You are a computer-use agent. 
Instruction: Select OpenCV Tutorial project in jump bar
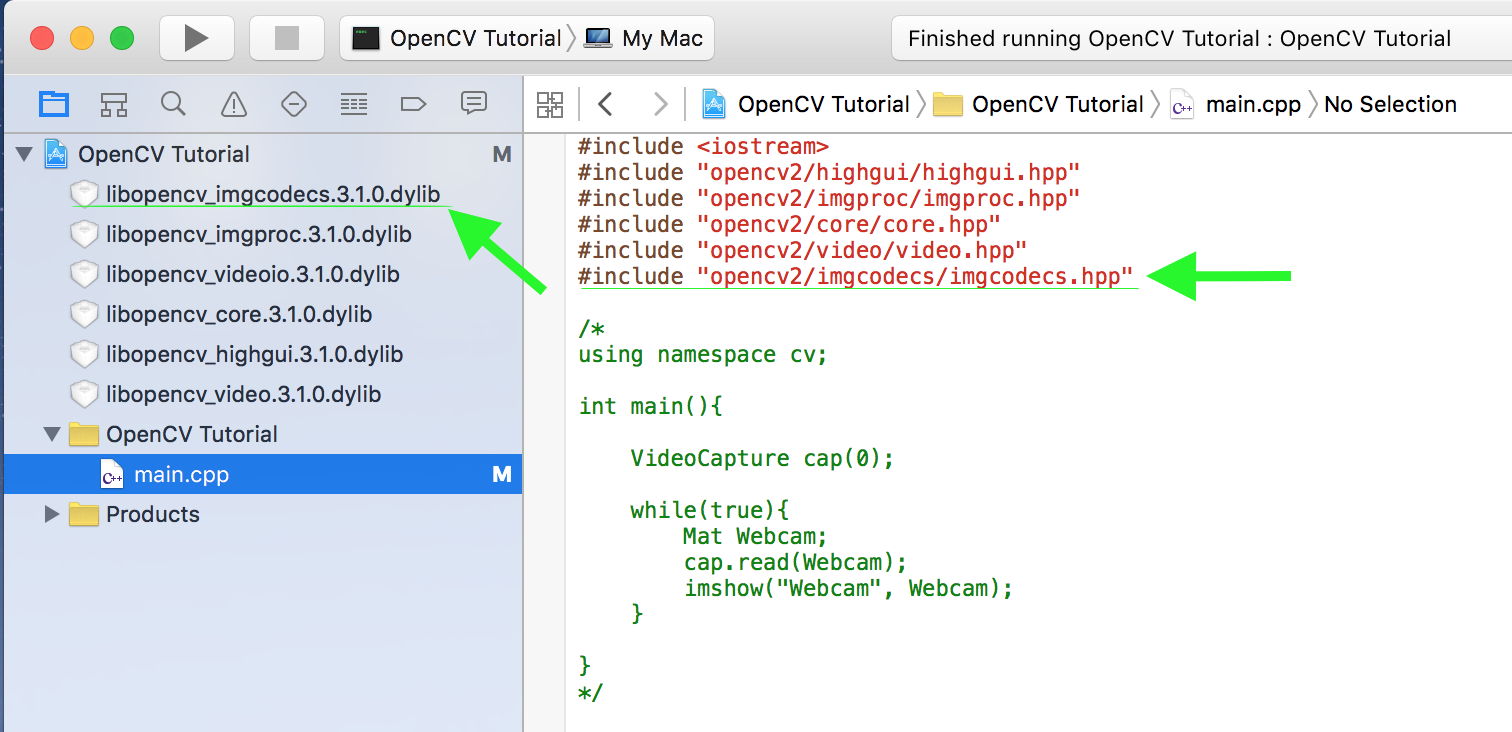806,104
